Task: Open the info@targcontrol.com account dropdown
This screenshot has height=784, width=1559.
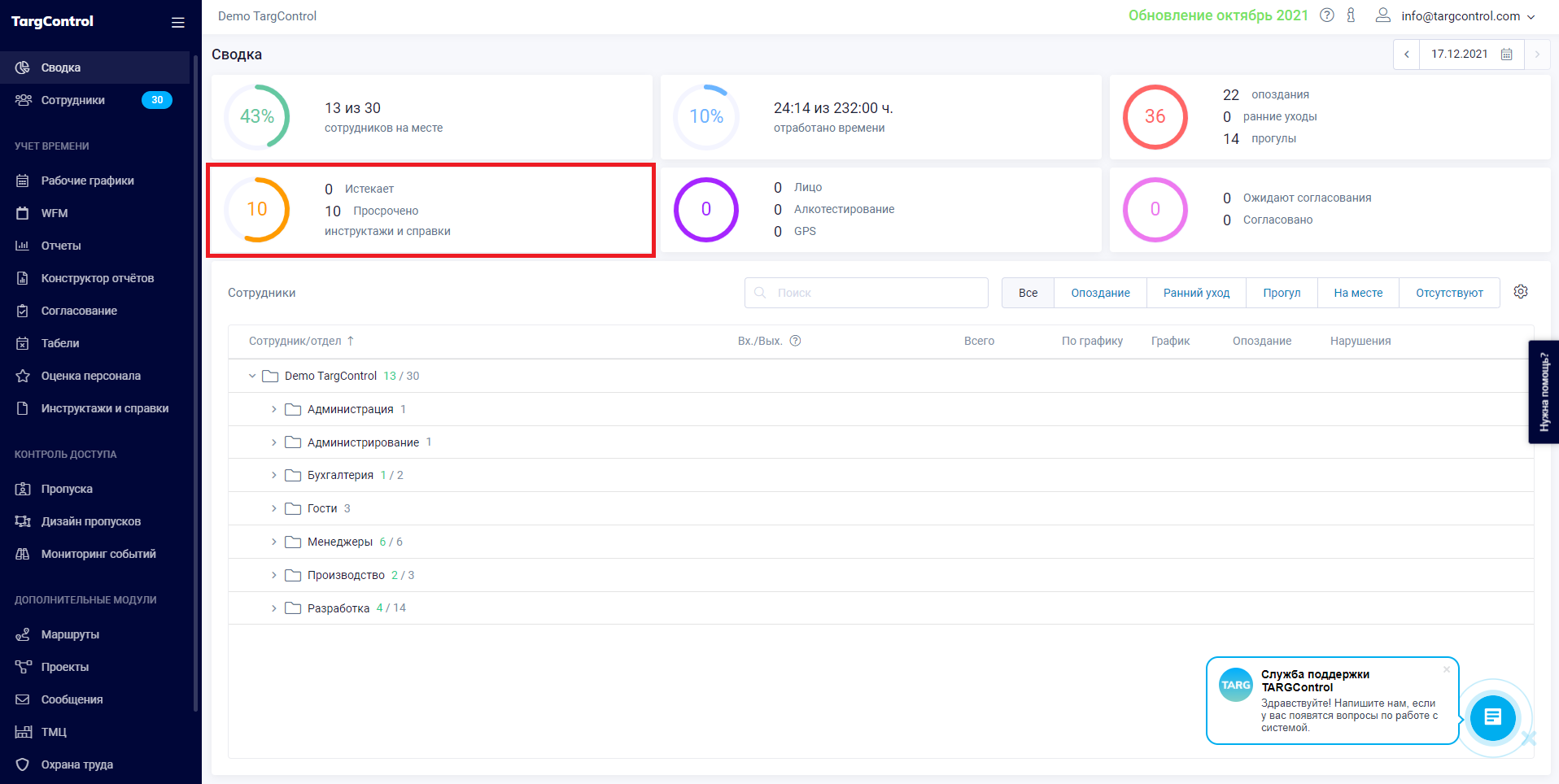Action: (1456, 15)
